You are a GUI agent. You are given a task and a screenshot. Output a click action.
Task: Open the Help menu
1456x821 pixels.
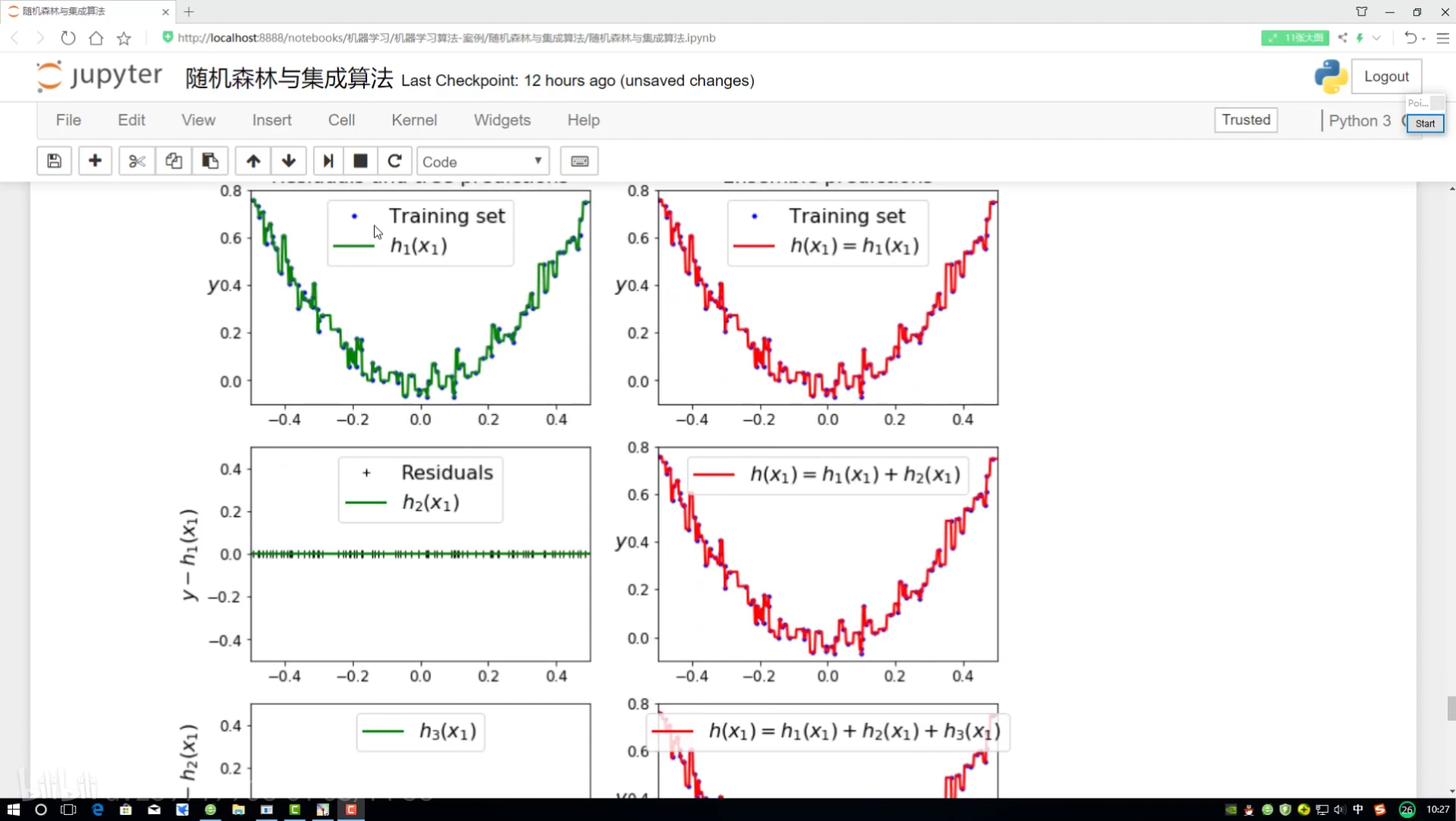[x=584, y=120]
